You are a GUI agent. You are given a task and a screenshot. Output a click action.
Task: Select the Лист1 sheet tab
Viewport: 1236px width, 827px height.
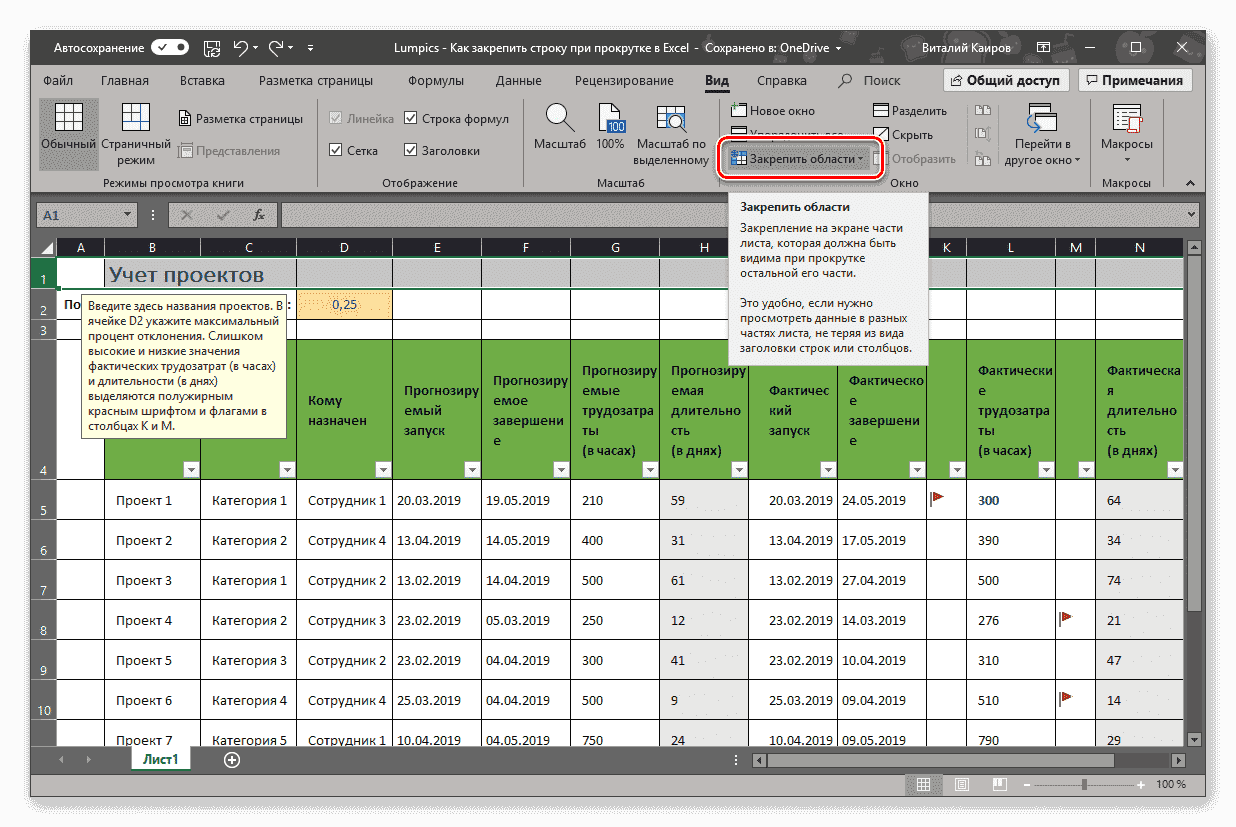[x=160, y=759]
